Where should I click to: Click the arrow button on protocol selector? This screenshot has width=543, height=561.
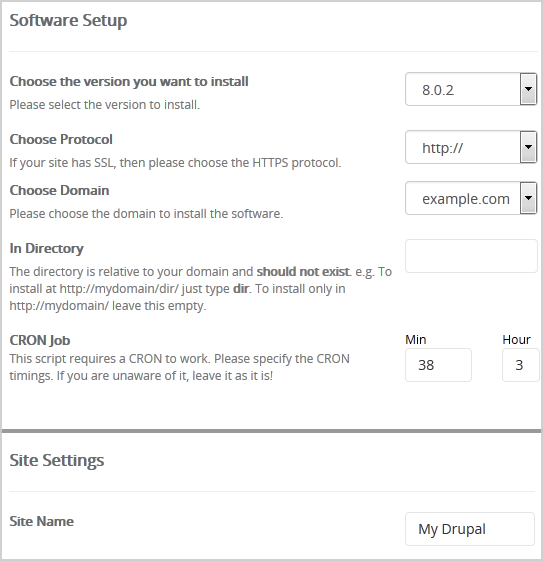pos(528,147)
